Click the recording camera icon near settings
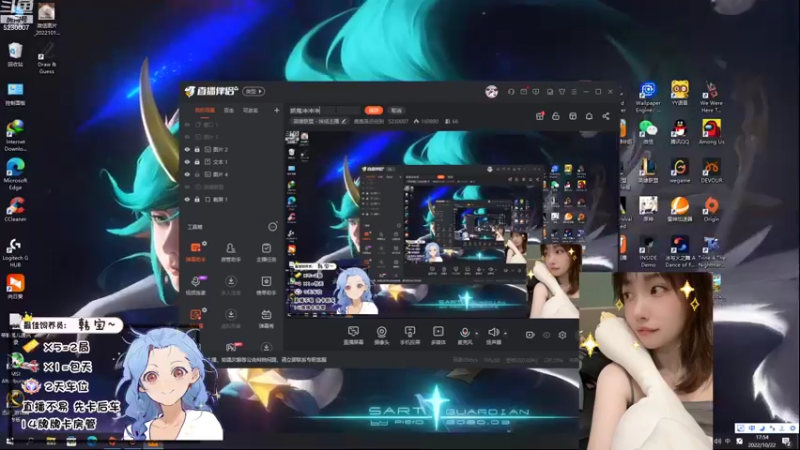The width and height of the screenshot is (800, 450). click(x=530, y=335)
